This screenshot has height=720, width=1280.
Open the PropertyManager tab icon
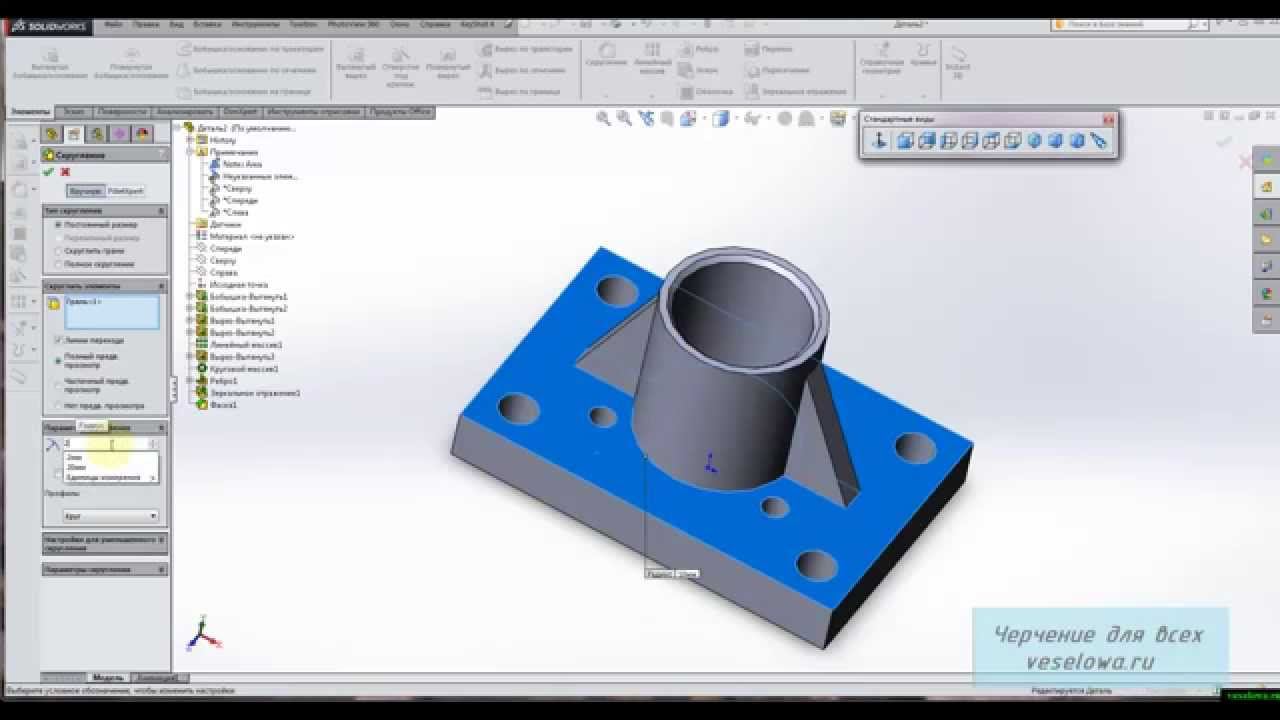pos(74,134)
